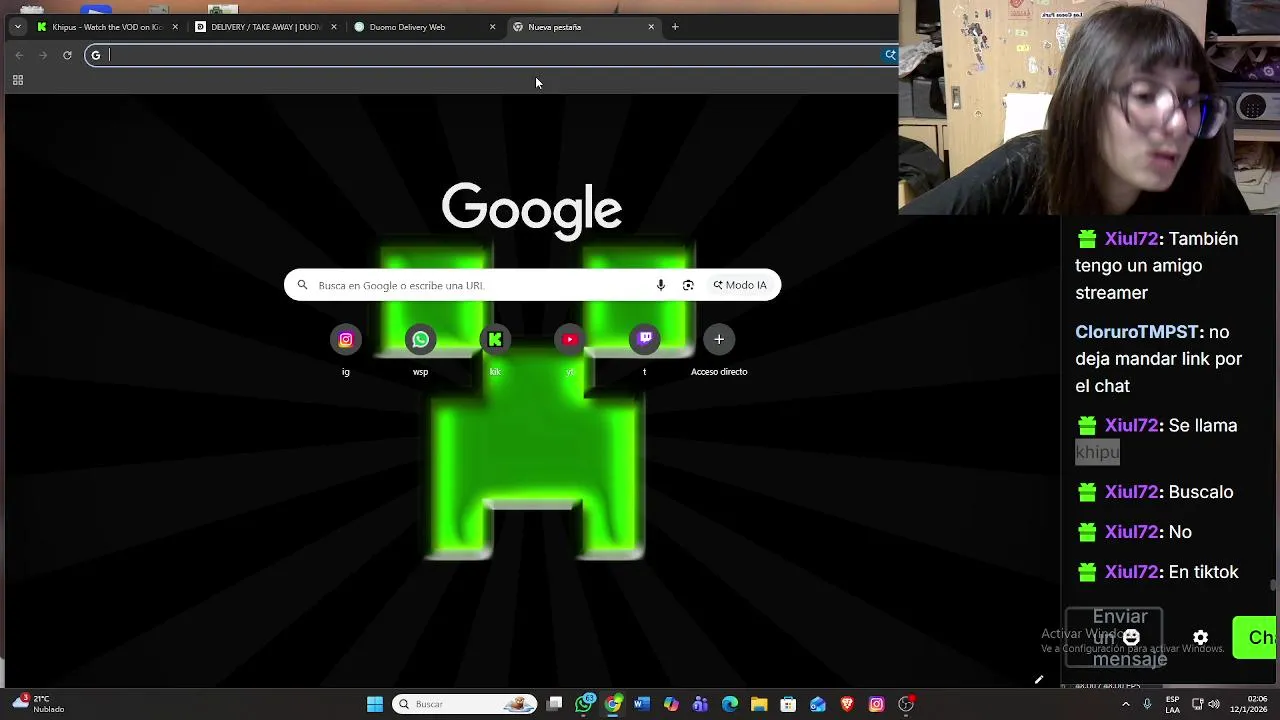The width and height of the screenshot is (1280, 720).
Task: Open Brave browser from the taskbar
Action: pyautogui.click(x=847, y=704)
